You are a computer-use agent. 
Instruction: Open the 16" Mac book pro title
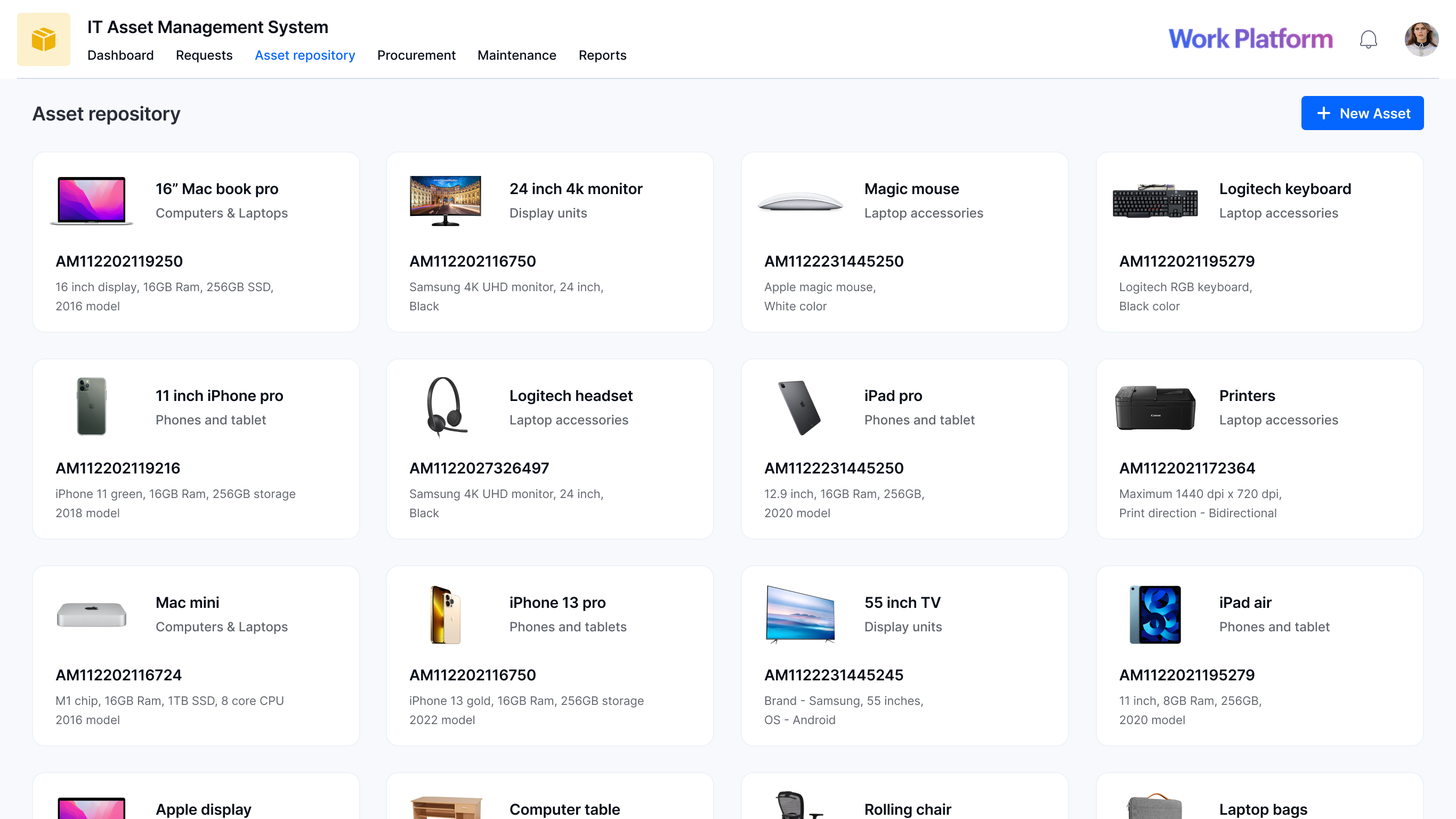point(217,189)
